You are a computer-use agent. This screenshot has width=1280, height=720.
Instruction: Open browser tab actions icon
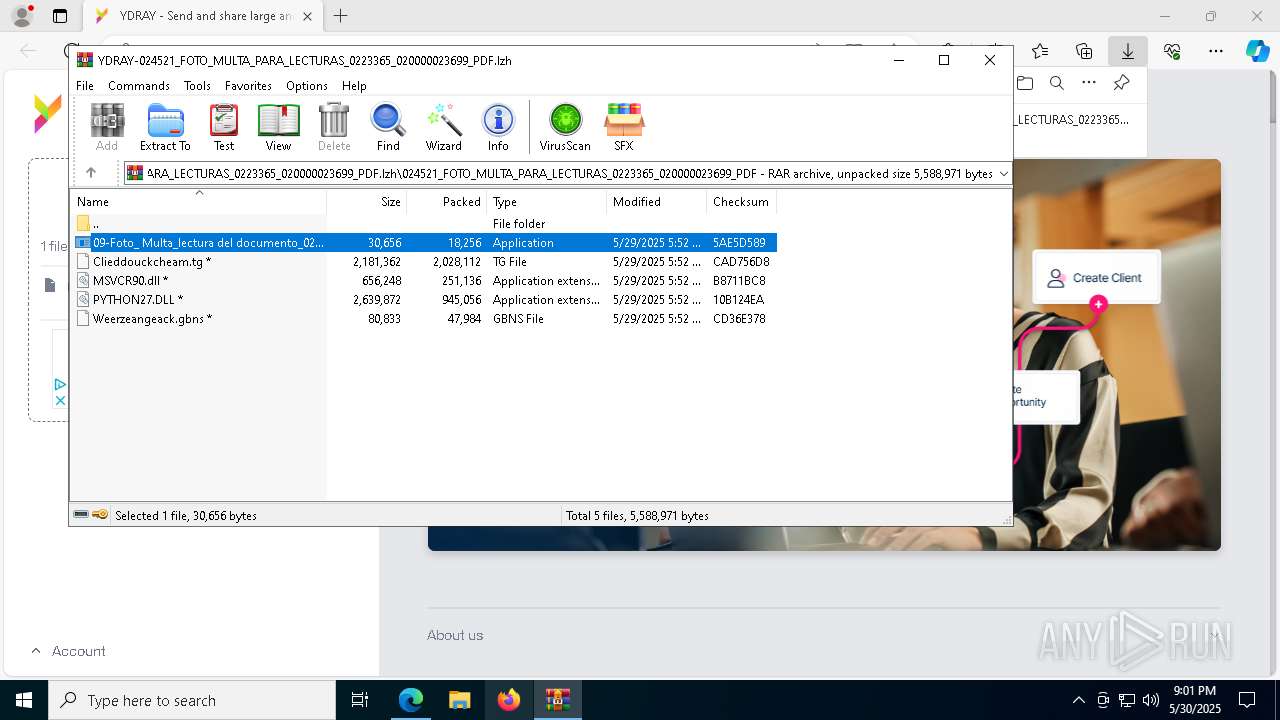point(60,16)
